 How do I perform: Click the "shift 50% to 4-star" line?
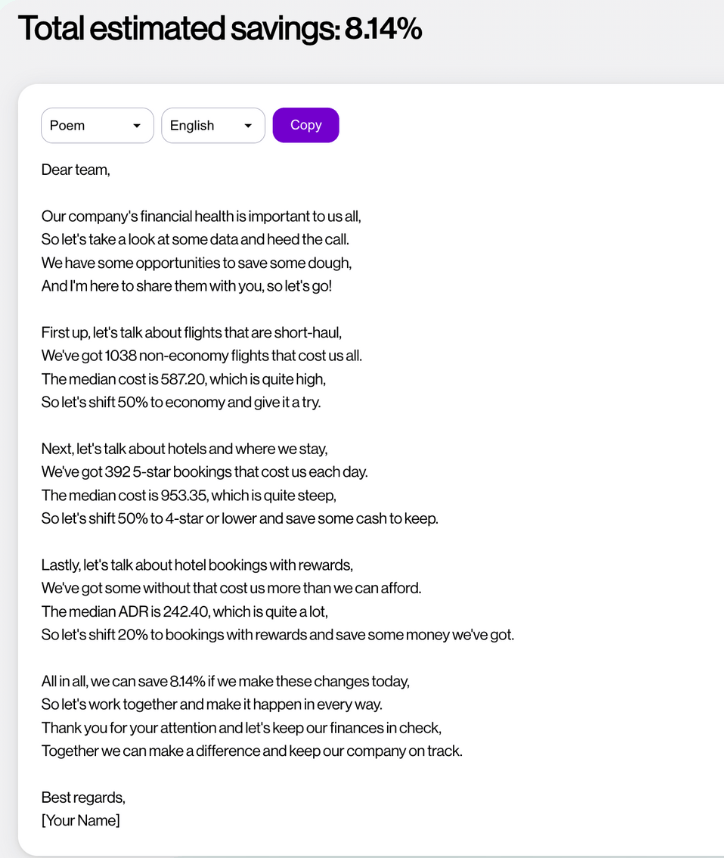coord(239,518)
